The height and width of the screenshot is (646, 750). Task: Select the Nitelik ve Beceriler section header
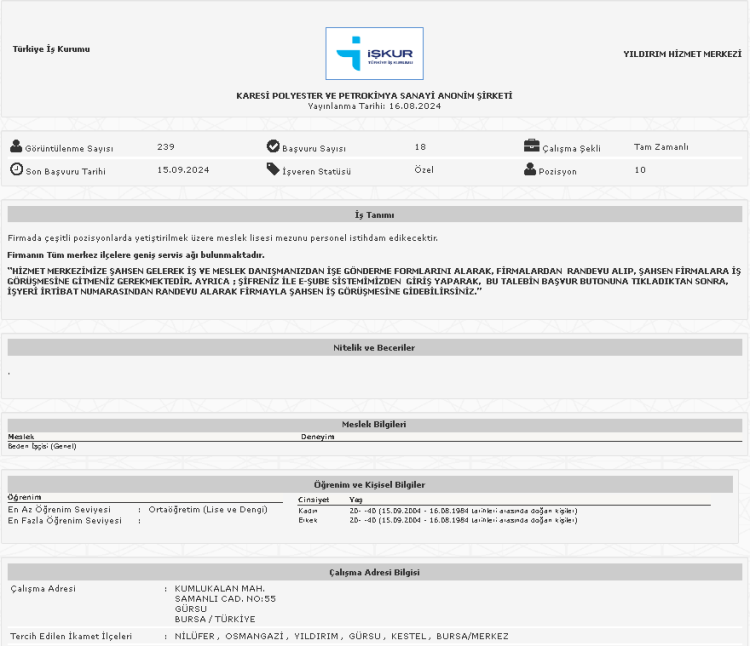click(374, 347)
